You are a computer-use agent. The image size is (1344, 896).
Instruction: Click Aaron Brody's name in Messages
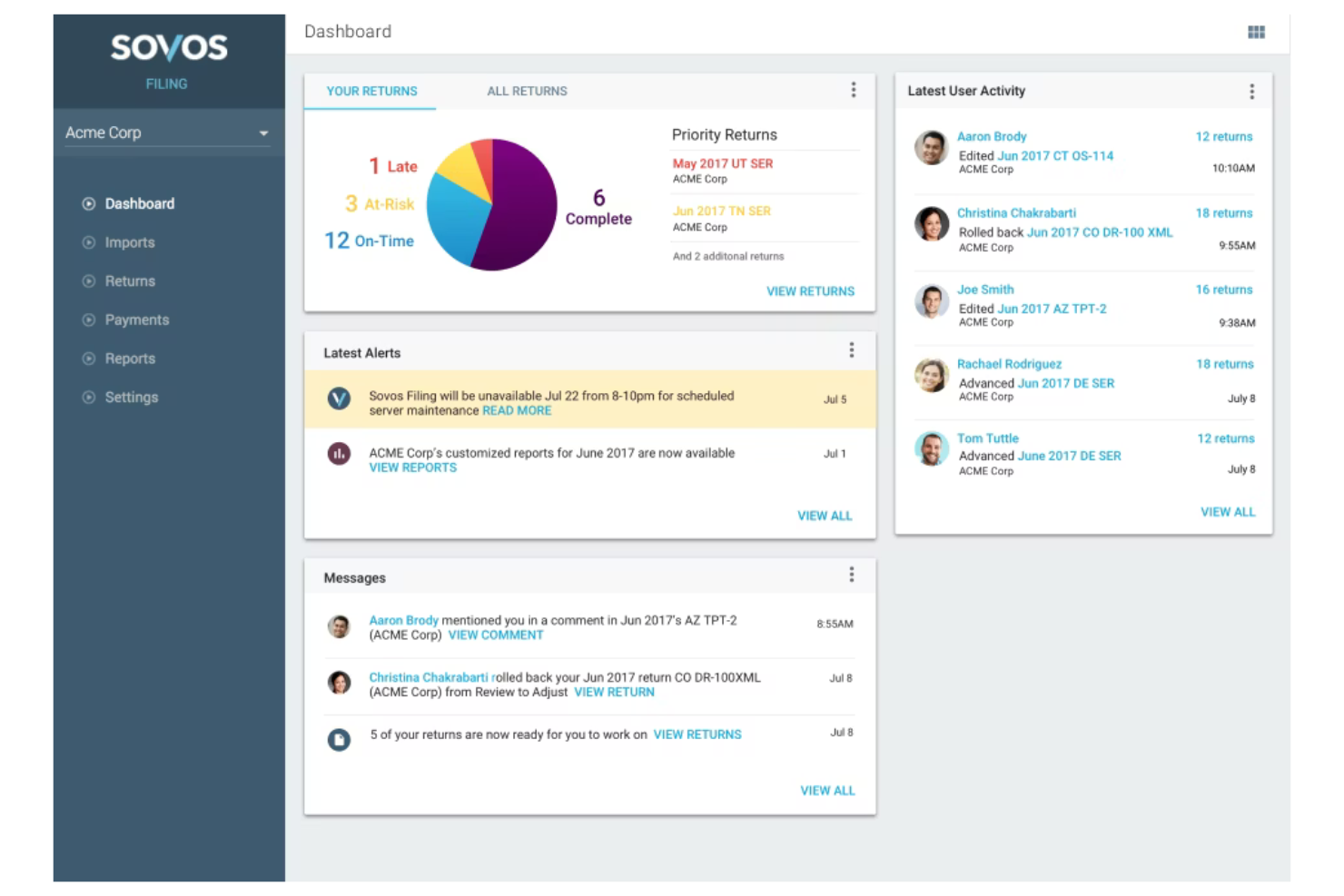pos(403,620)
